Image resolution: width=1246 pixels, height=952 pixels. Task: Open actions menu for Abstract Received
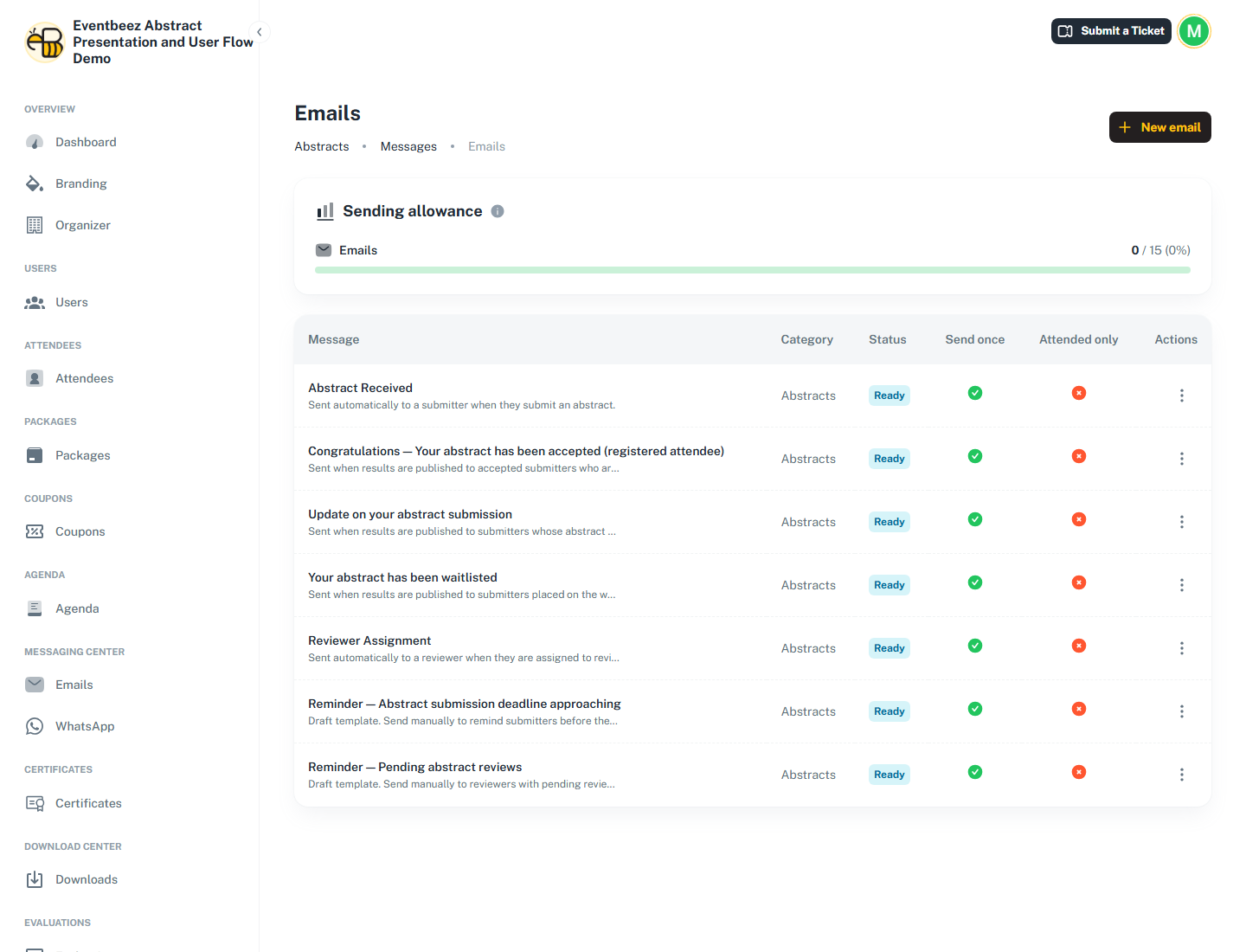tap(1181, 396)
